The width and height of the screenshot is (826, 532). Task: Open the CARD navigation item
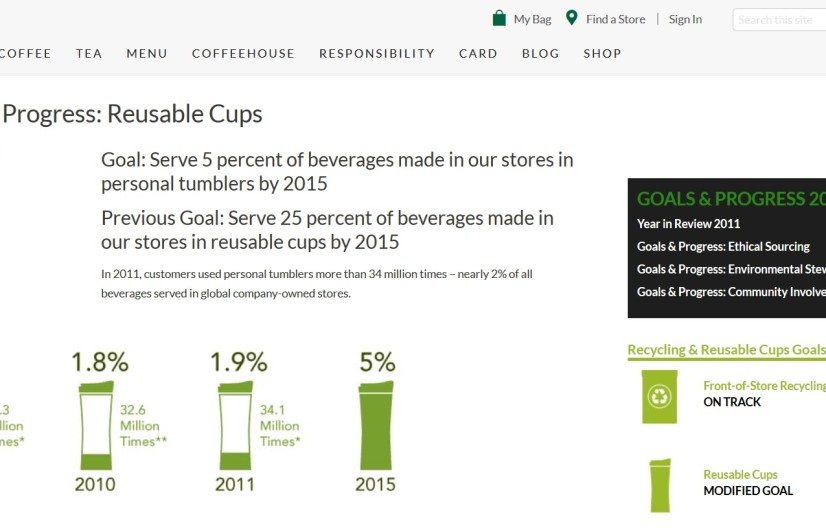click(478, 54)
